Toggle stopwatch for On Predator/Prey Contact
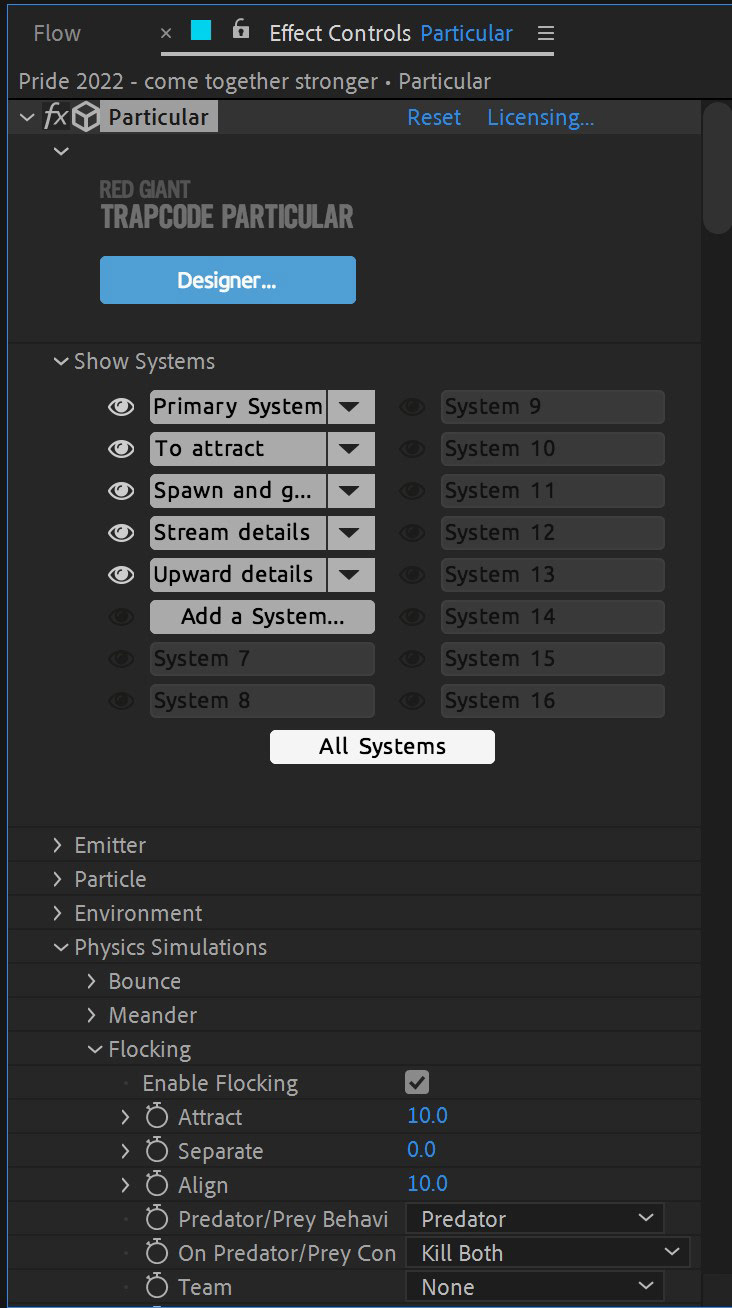732x1308 pixels. [x=157, y=1253]
